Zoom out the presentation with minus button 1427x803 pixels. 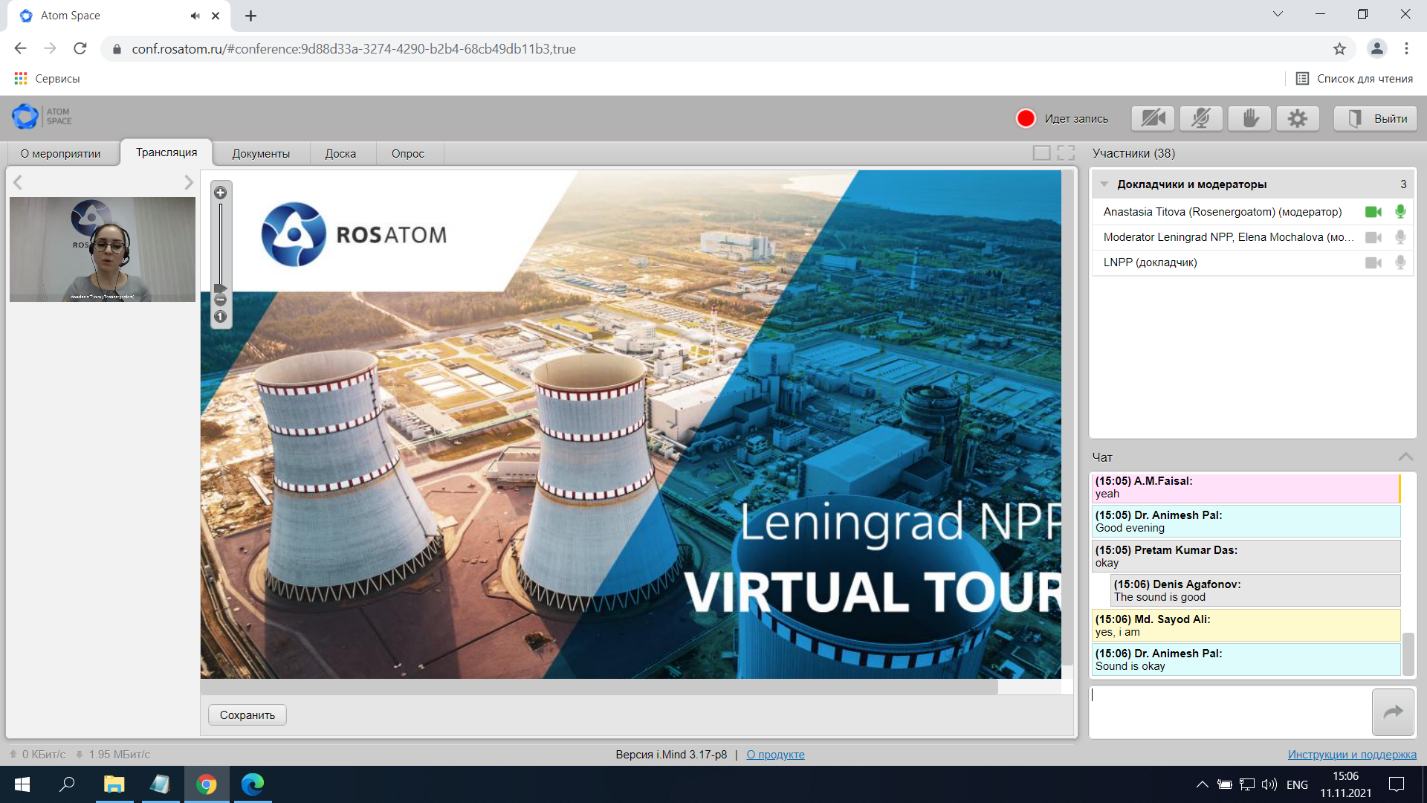click(x=220, y=300)
